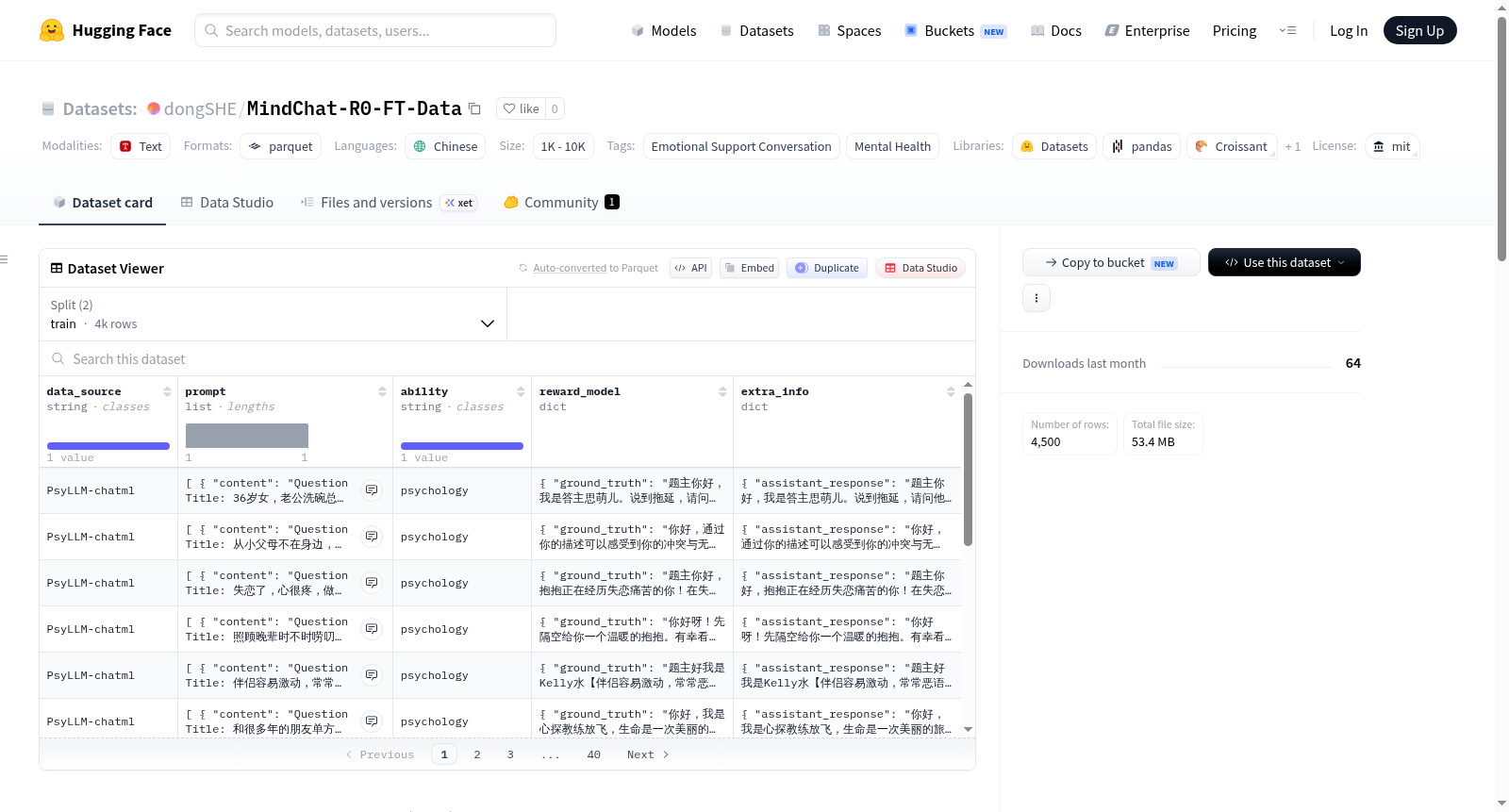The height and width of the screenshot is (812, 1509).
Task: Click the pandas library tag
Action: (x=1141, y=146)
